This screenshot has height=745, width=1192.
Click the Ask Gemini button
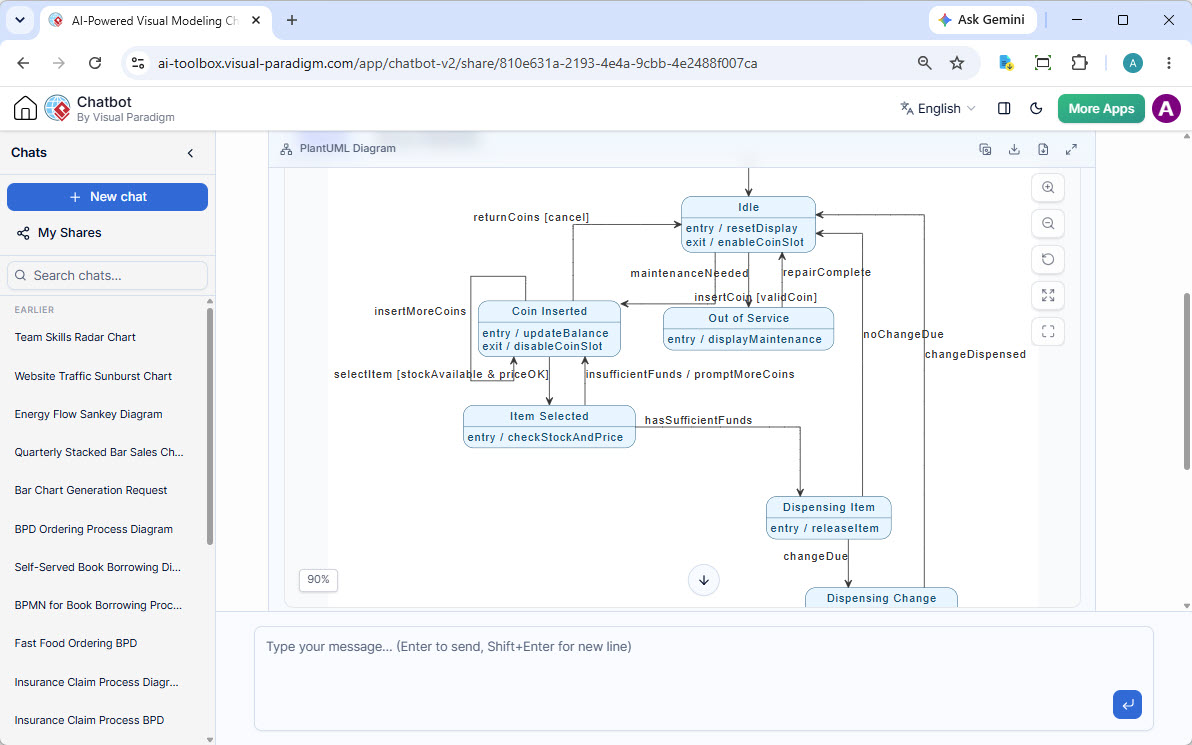tap(982, 21)
